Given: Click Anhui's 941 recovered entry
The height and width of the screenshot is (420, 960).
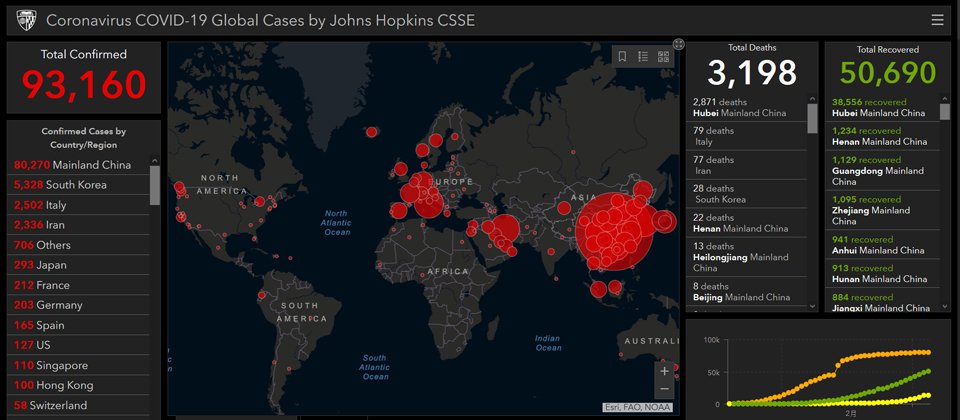Looking at the screenshot, I should (883, 245).
